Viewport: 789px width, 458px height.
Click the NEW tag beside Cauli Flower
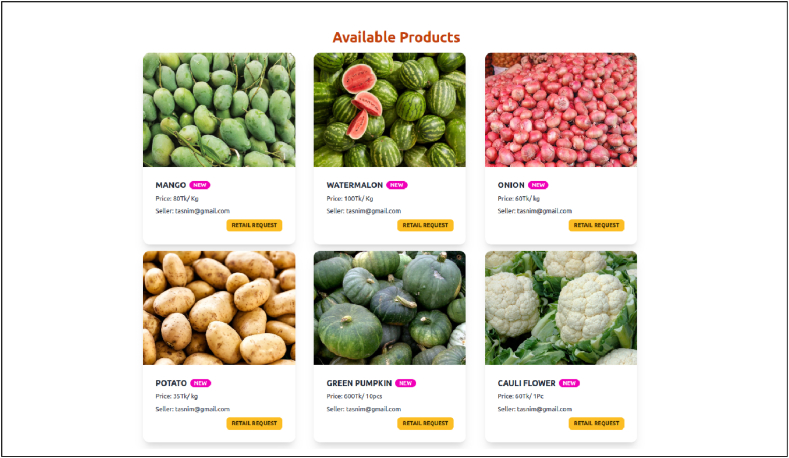pyautogui.click(x=569, y=384)
